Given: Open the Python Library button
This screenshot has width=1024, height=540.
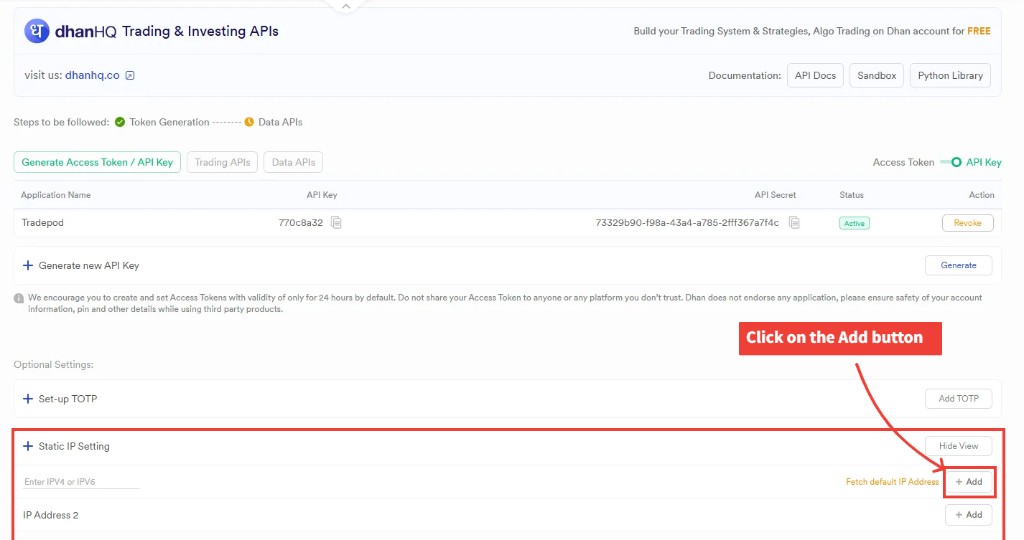Looking at the screenshot, I should tap(950, 76).
